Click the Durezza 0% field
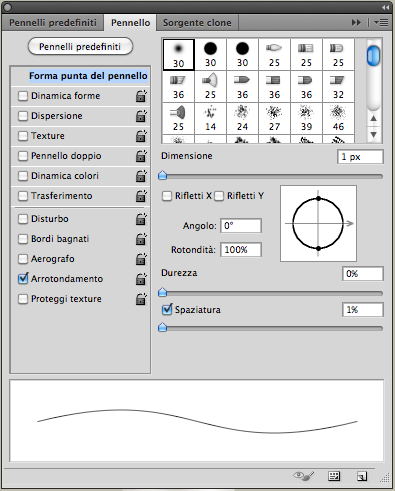The image size is (395, 491). tap(363, 274)
